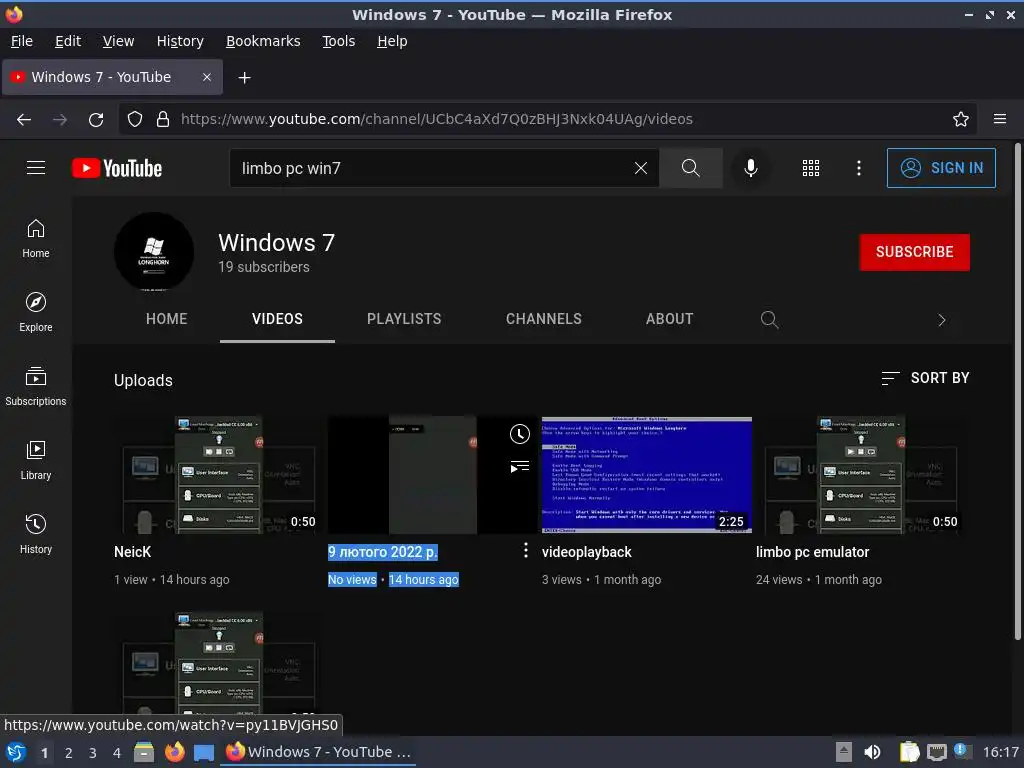Click the SIGN IN button
Image resolution: width=1024 pixels, height=768 pixels.
[941, 168]
